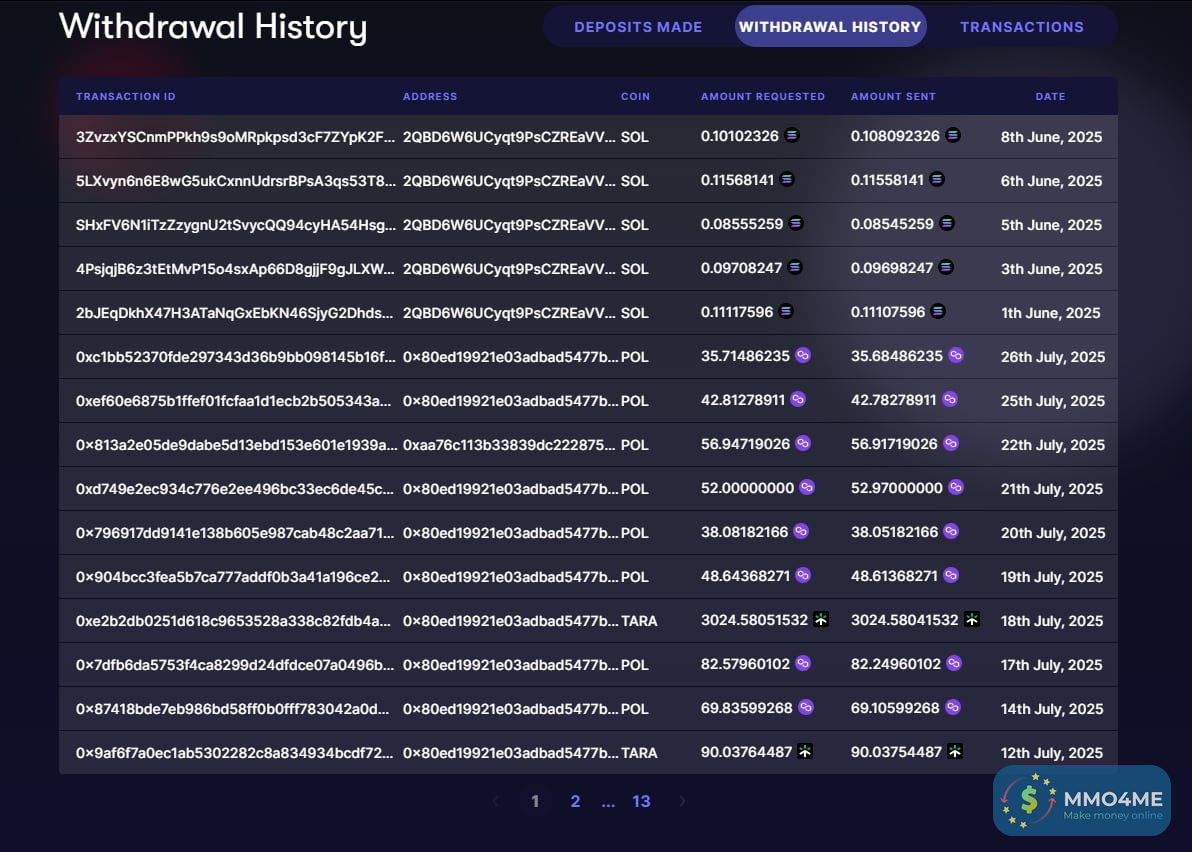Click POL icon beside 56.94719026
This screenshot has height=852, width=1192.
[x=803, y=443]
